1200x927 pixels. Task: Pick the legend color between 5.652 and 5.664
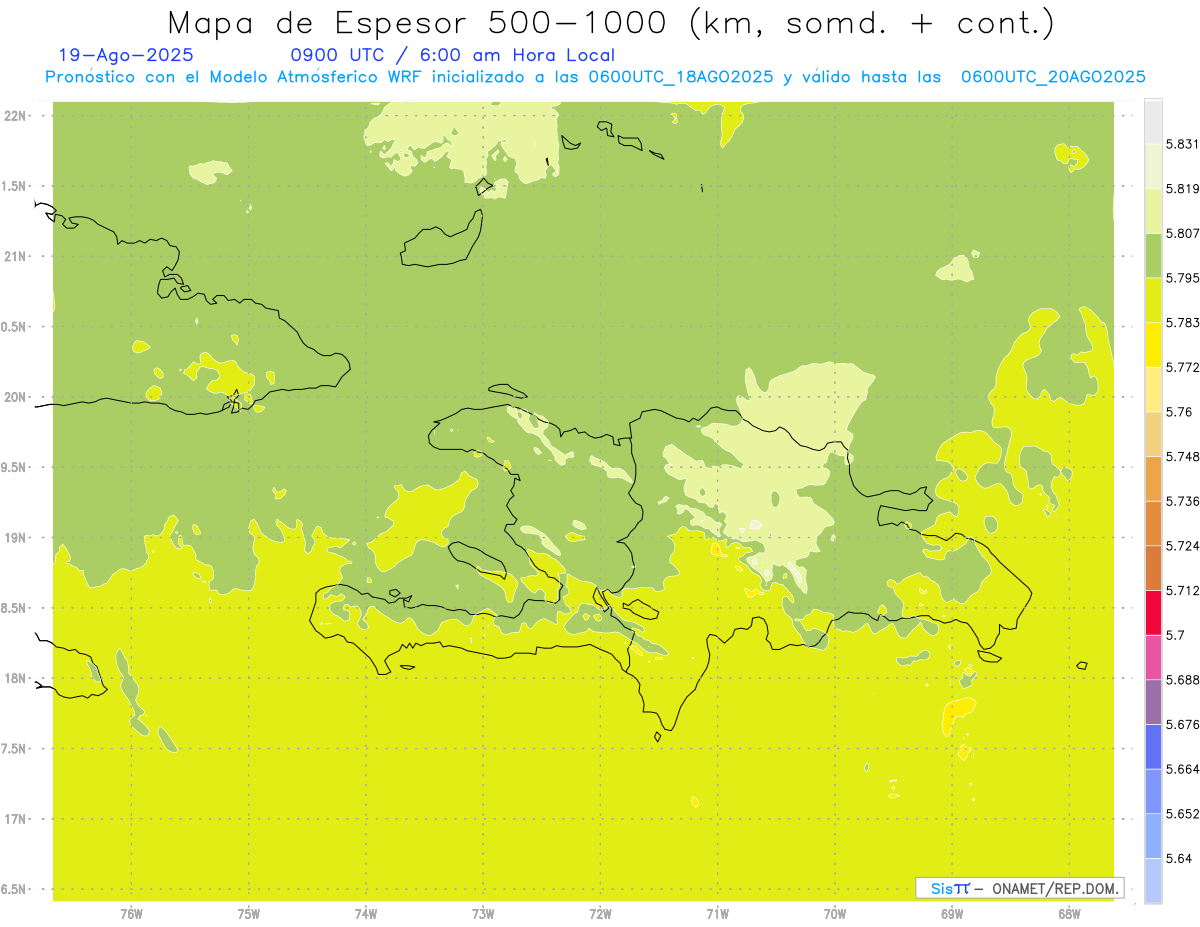point(1153,791)
